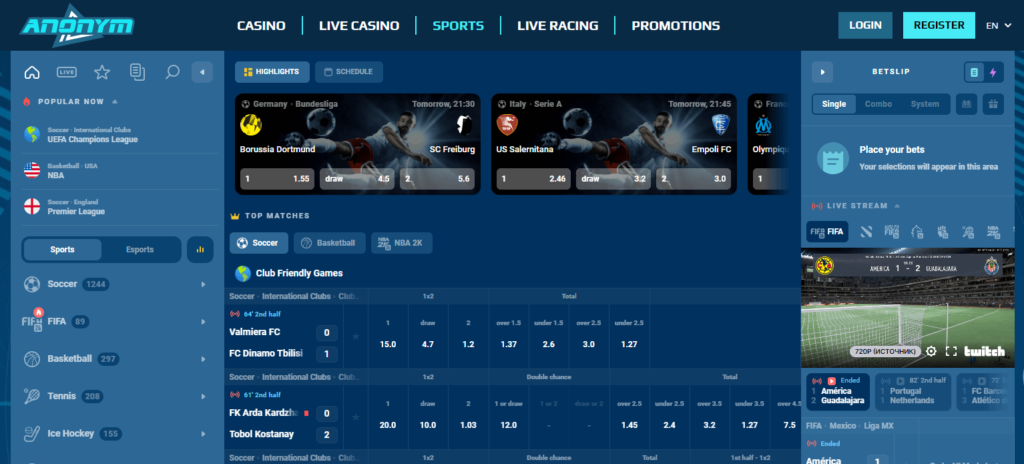Viewport: 1024px width, 464px height.
Task: Switch to standard betslip list mode
Action: pyautogui.click(x=974, y=73)
